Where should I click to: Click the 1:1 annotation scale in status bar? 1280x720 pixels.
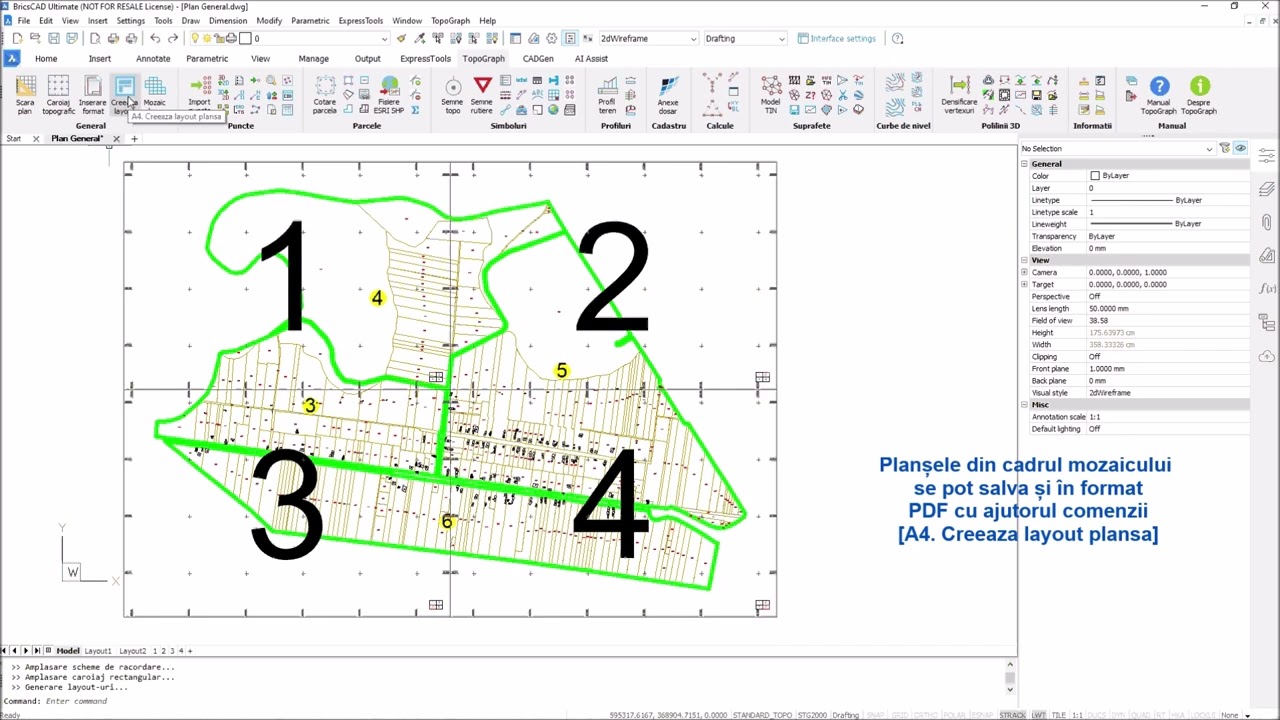pyautogui.click(x=1078, y=715)
